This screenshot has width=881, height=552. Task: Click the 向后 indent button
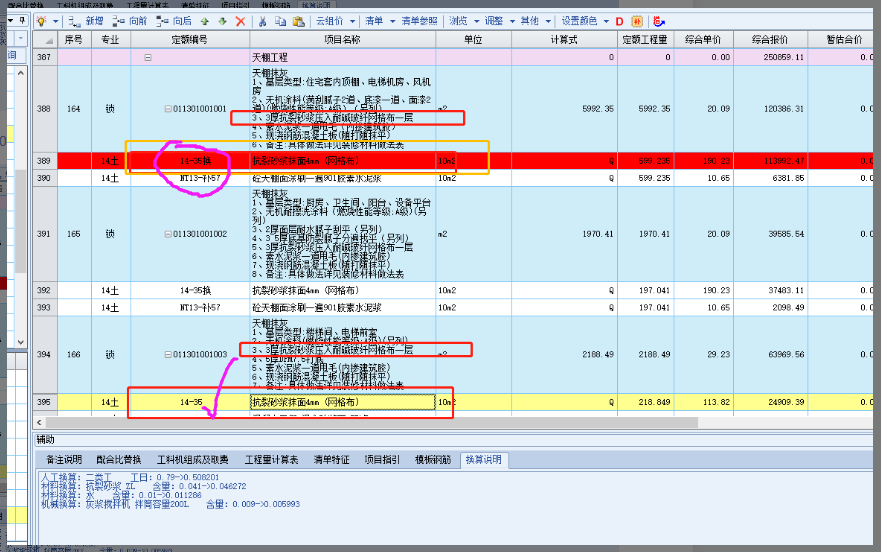(174, 21)
